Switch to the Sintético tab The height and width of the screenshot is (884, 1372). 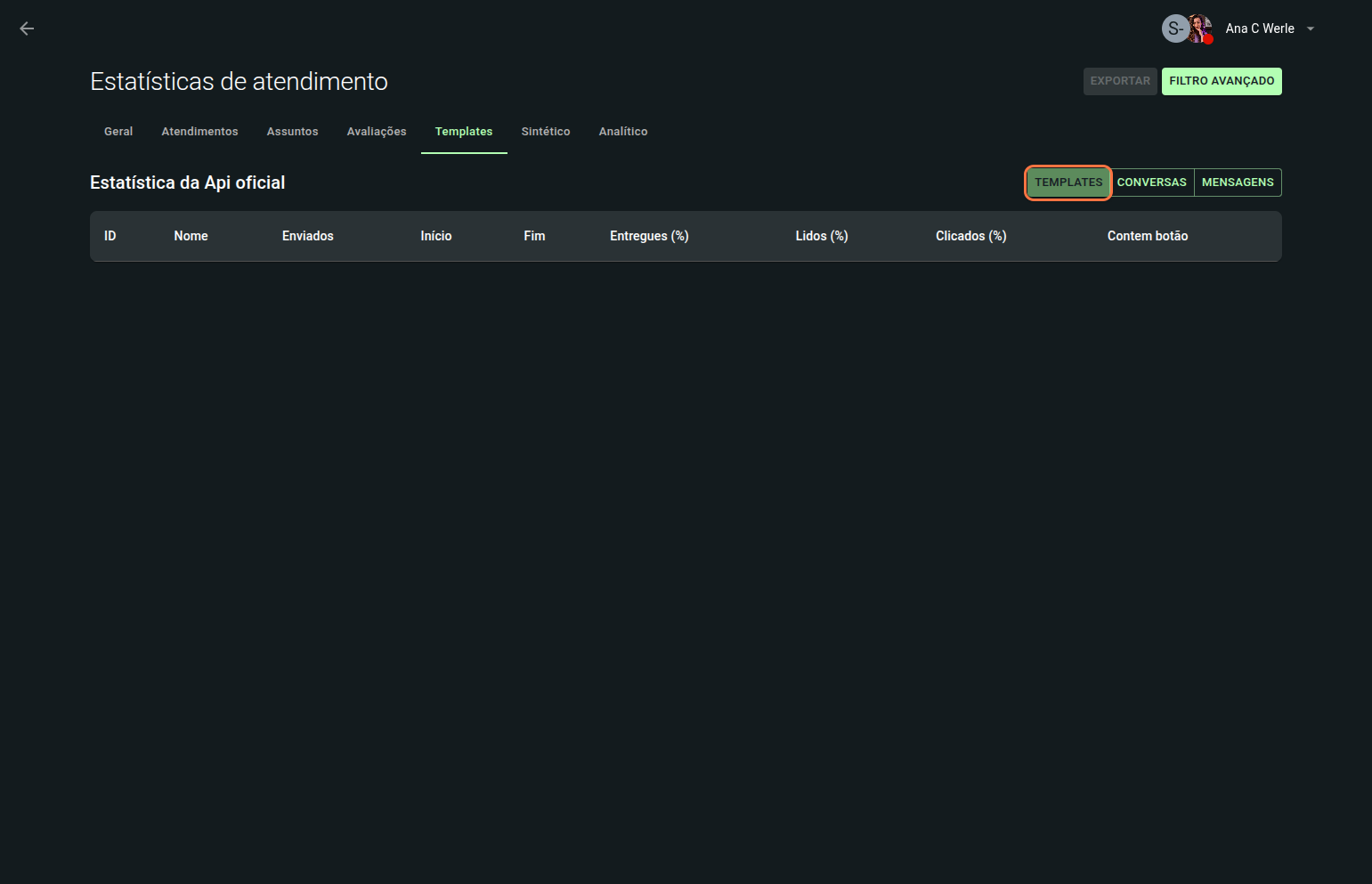(546, 132)
